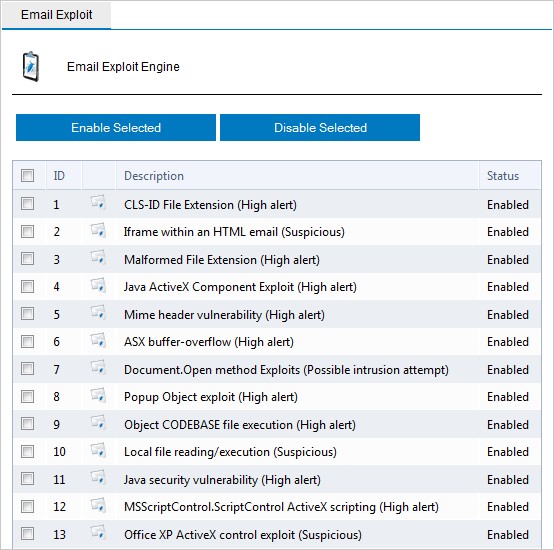554x550 pixels.
Task: Click the Disable Selected button
Action: coord(320,128)
